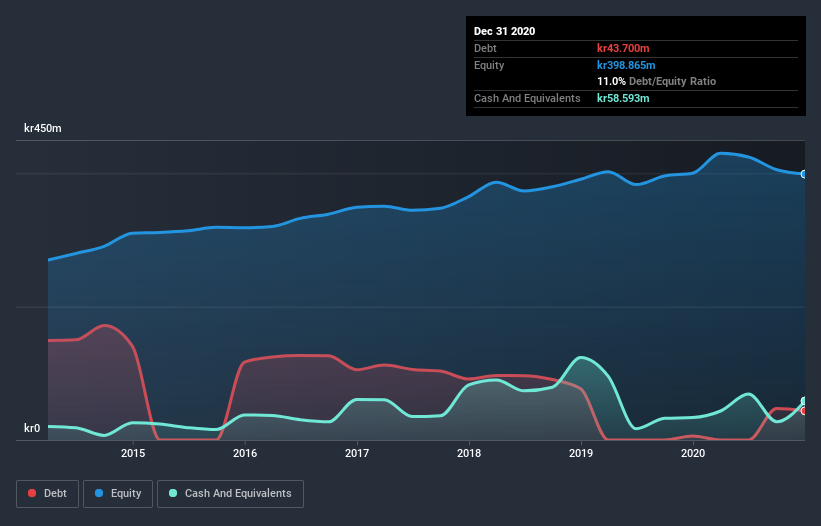
Task: Select the red Debt endpoint marker
Action: pos(804,411)
